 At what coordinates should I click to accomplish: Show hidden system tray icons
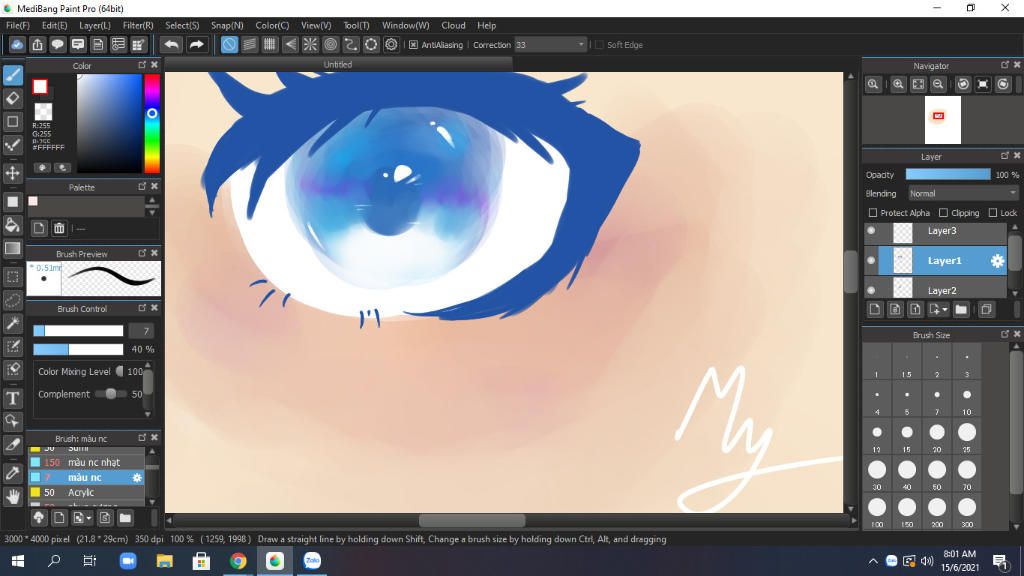(872, 561)
